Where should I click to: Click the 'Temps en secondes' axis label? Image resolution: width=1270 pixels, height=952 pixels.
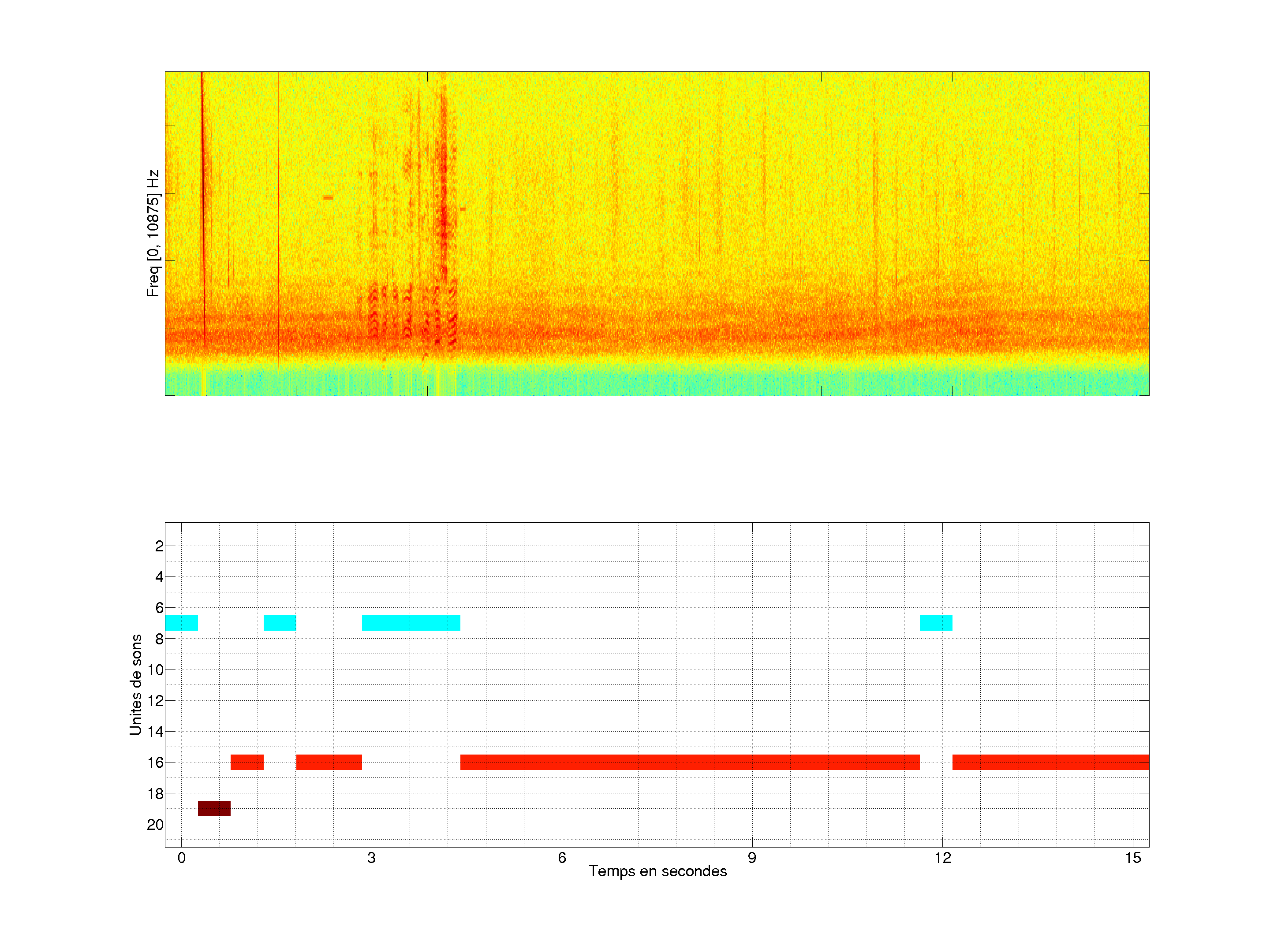pos(657,871)
